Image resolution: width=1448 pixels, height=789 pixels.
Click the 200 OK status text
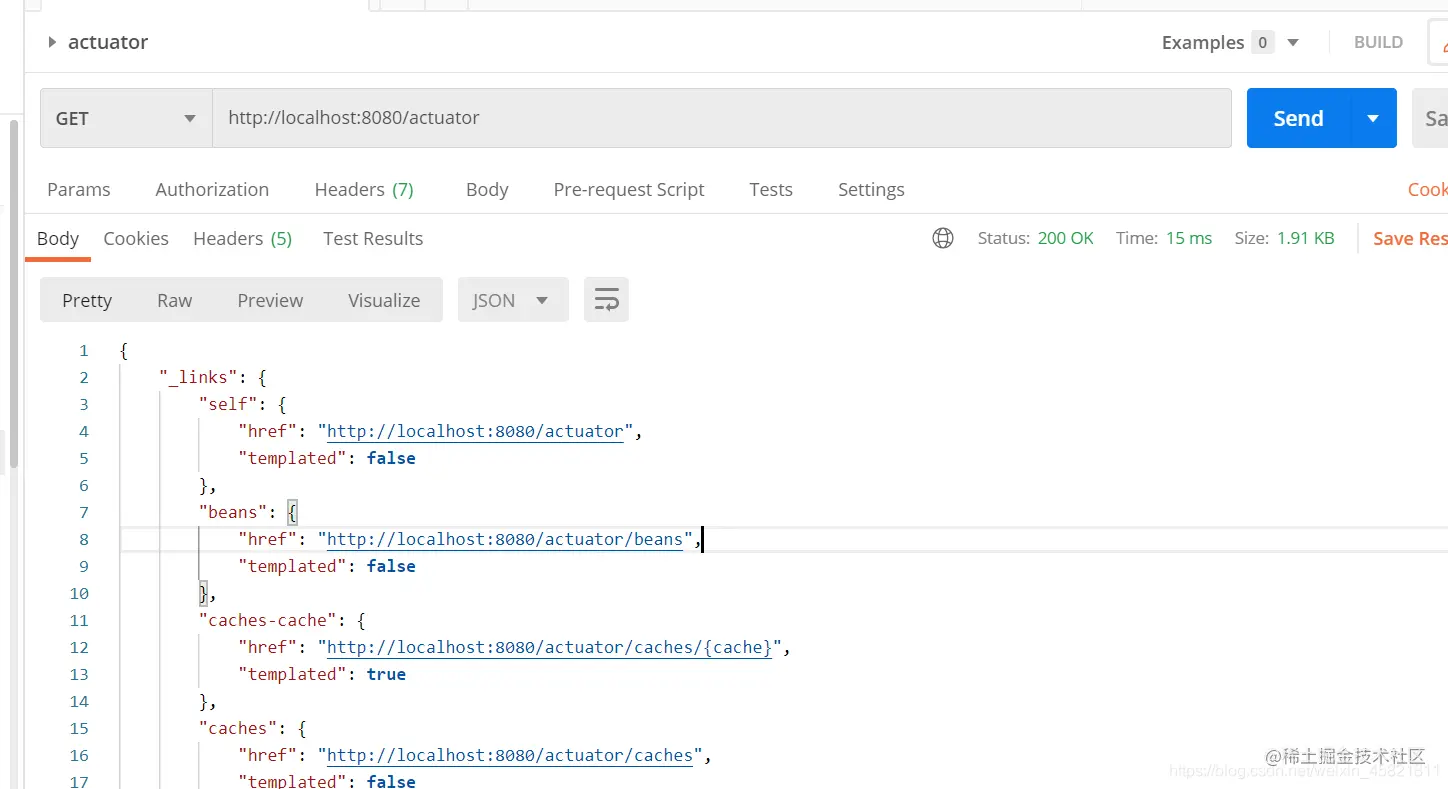pyautogui.click(x=1066, y=238)
